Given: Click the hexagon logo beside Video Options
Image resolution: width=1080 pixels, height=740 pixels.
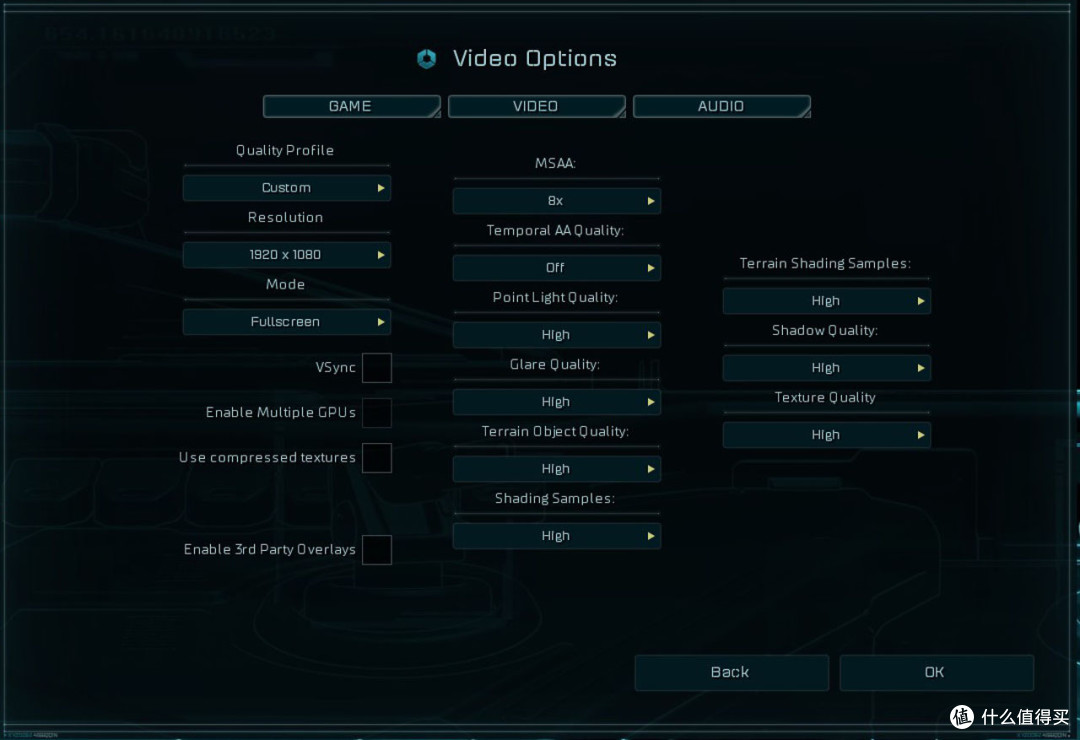Looking at the screenshot, I should 426,59.
